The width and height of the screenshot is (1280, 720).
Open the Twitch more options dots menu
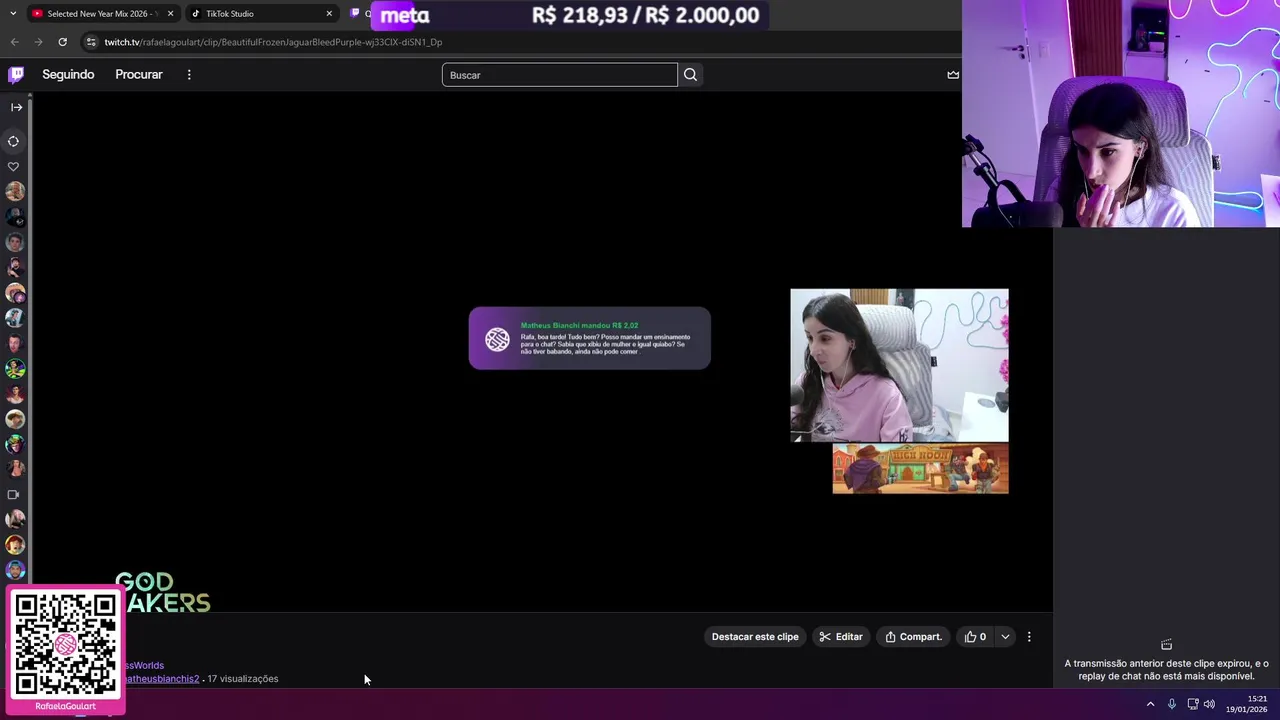point(189,75)
